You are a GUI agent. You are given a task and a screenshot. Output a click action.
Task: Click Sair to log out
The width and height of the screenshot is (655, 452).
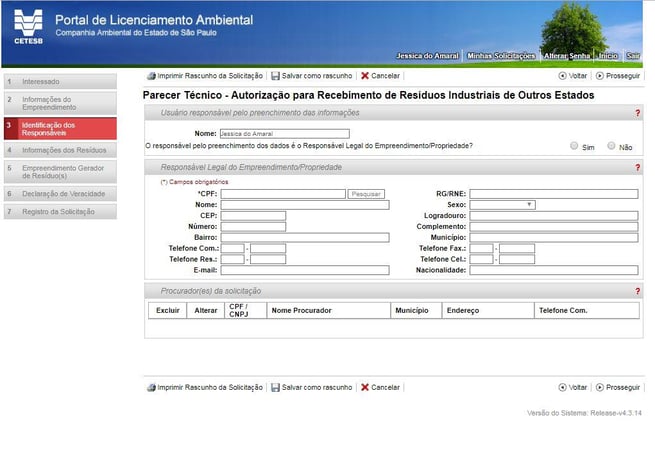(x=633, y=56)
